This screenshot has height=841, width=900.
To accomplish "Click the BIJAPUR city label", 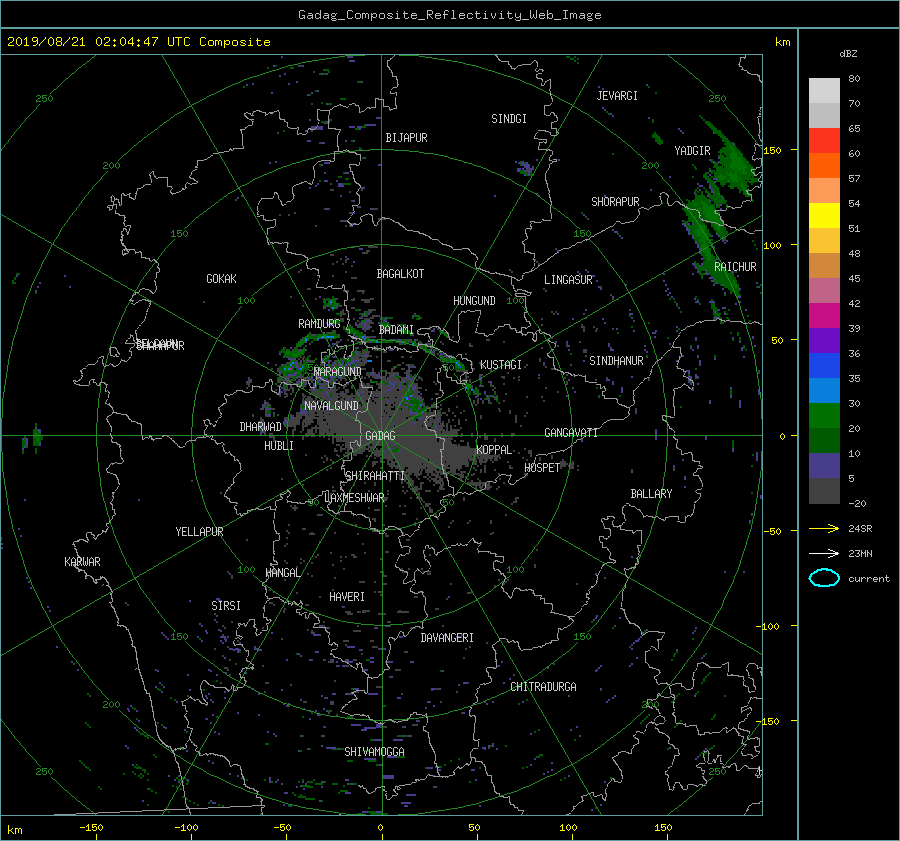I will pos(406,138).
